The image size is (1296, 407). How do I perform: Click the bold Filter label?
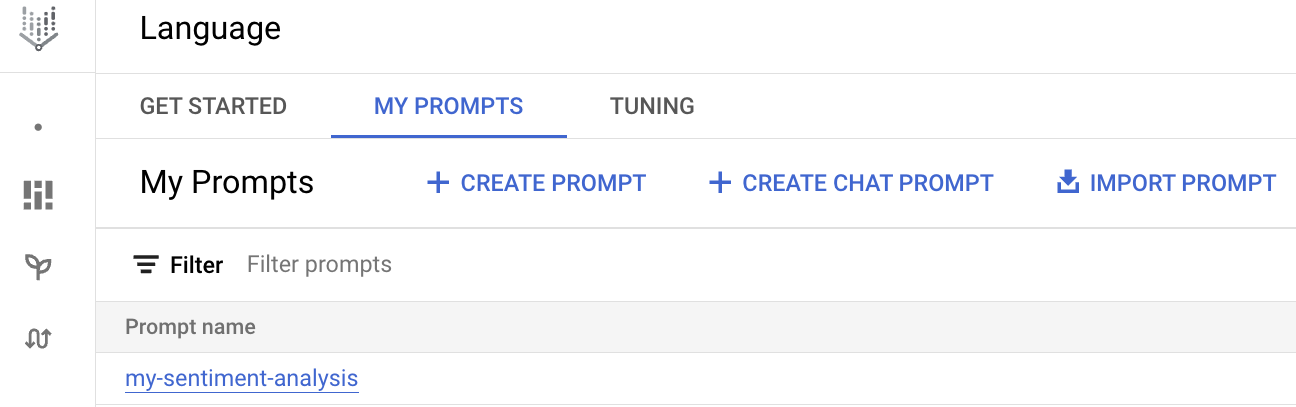click(x=196, y=265)
